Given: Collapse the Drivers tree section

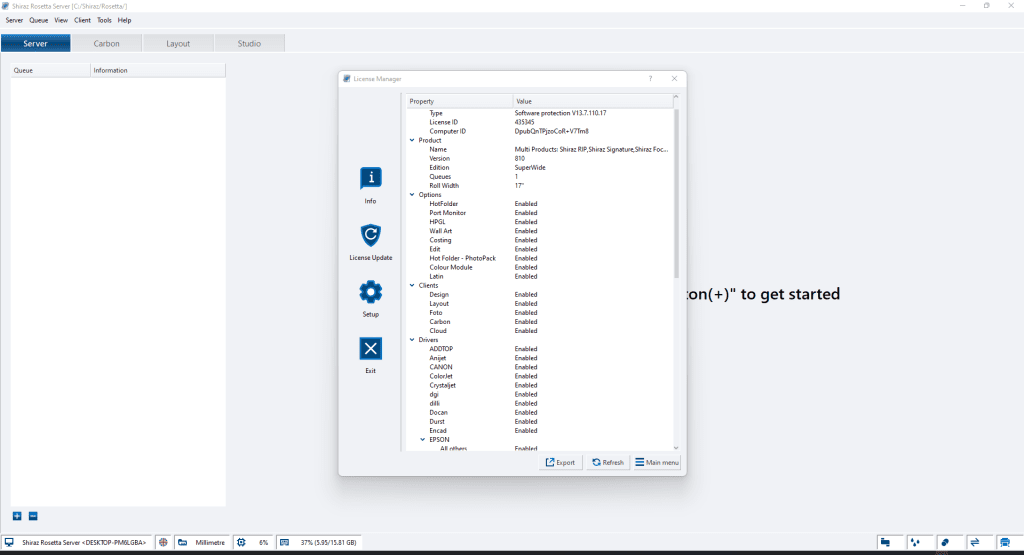Looking at the screenshot, I should (412, 340).
